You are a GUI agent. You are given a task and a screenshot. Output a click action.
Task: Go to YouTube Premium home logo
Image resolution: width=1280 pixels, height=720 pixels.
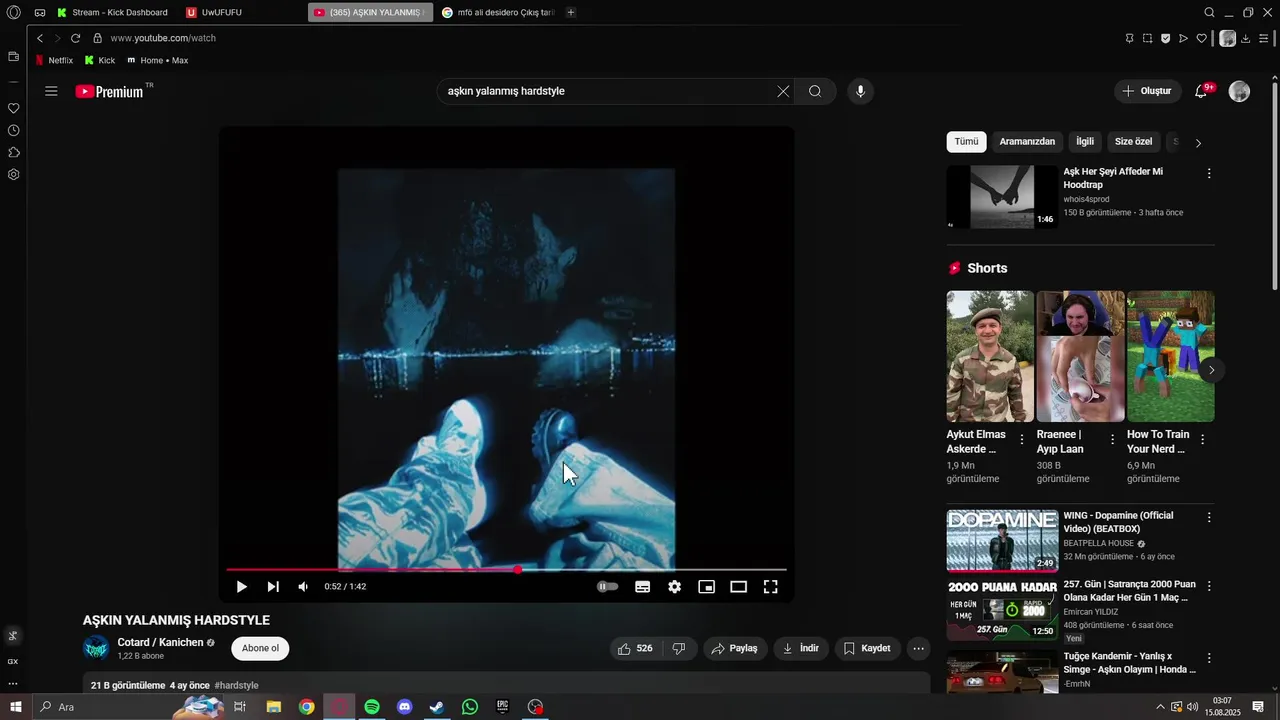(x=110, y=91)
